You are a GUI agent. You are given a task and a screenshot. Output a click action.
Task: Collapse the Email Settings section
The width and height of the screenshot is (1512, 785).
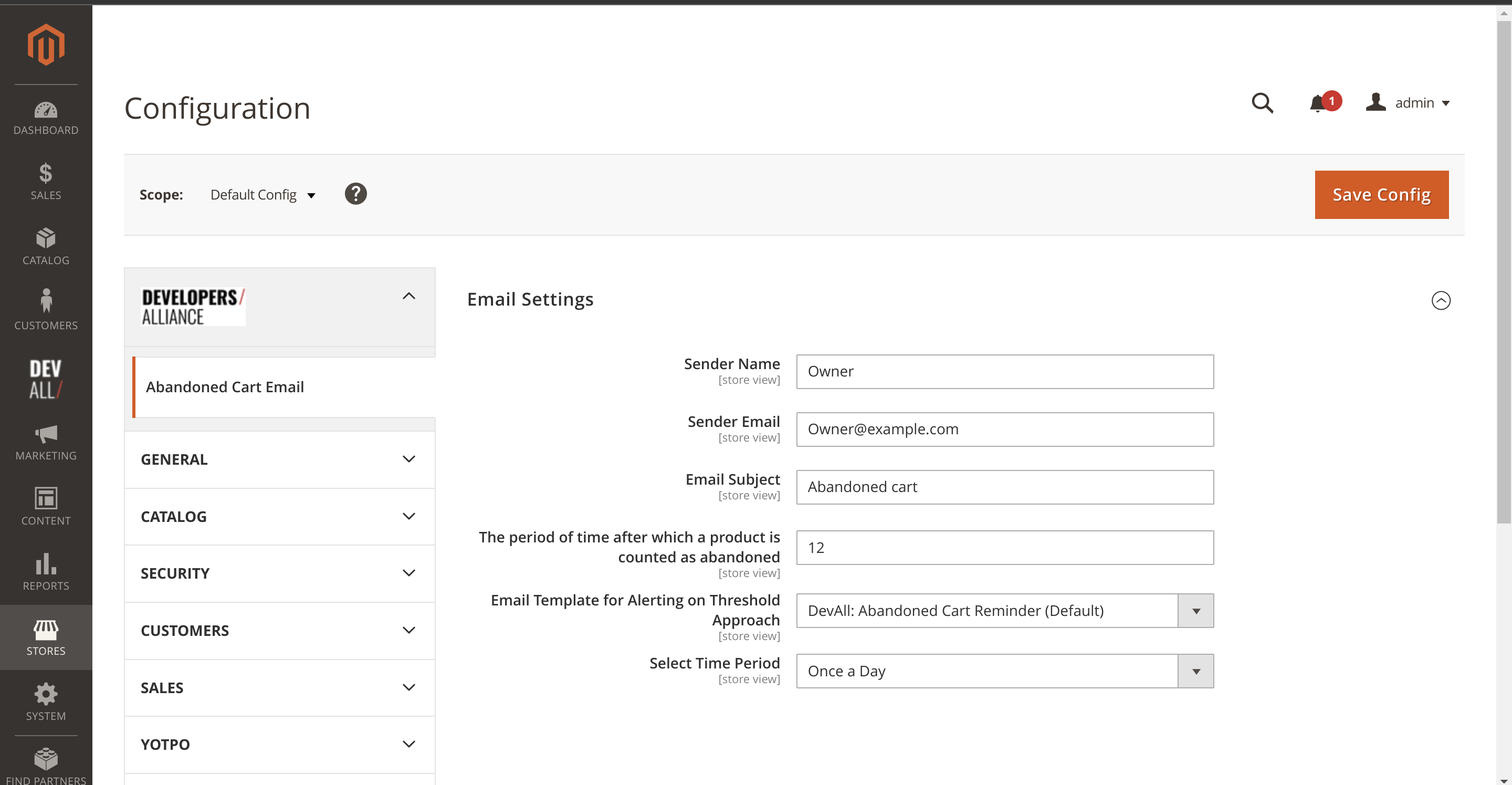click(1441, 301)
